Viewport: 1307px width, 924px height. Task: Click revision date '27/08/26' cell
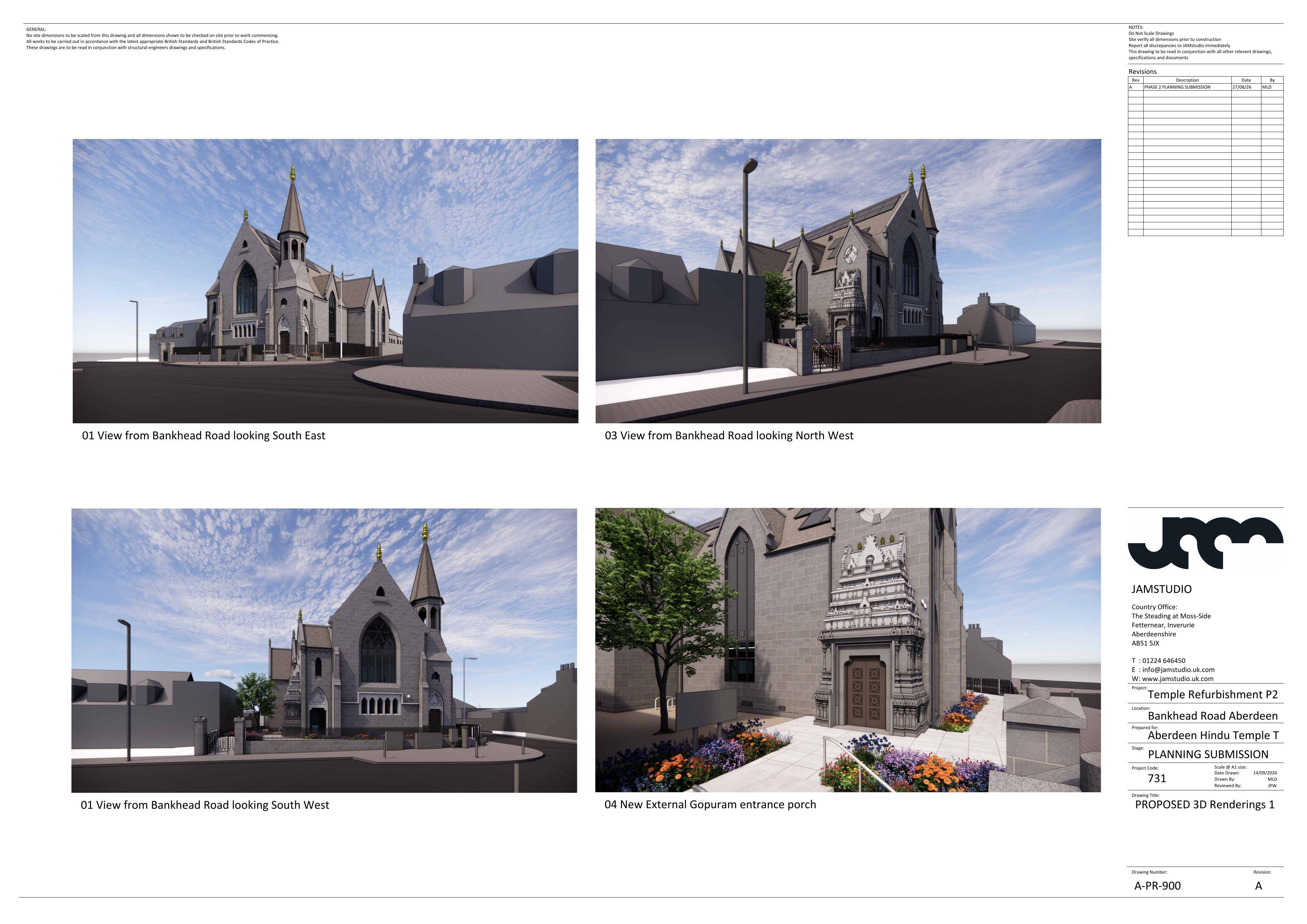click(1246, 87)
